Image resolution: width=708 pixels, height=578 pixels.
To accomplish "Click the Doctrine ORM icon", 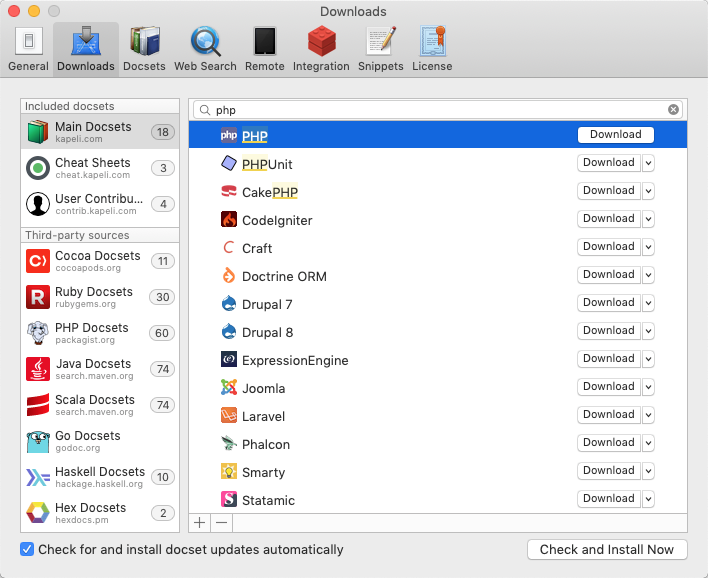I will point(229,275).
